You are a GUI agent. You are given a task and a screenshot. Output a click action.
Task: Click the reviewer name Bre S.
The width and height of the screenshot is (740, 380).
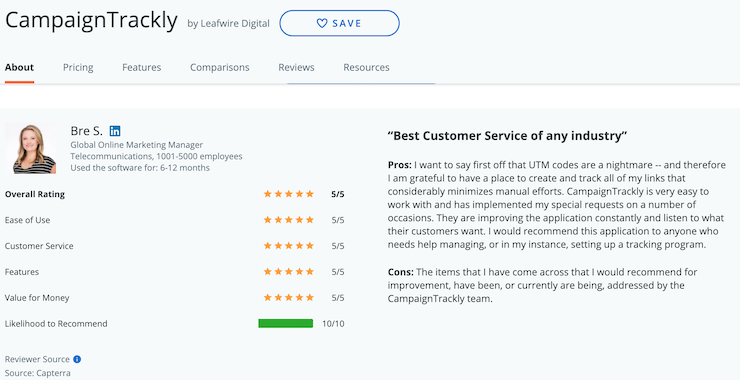(x=86, y=131)
